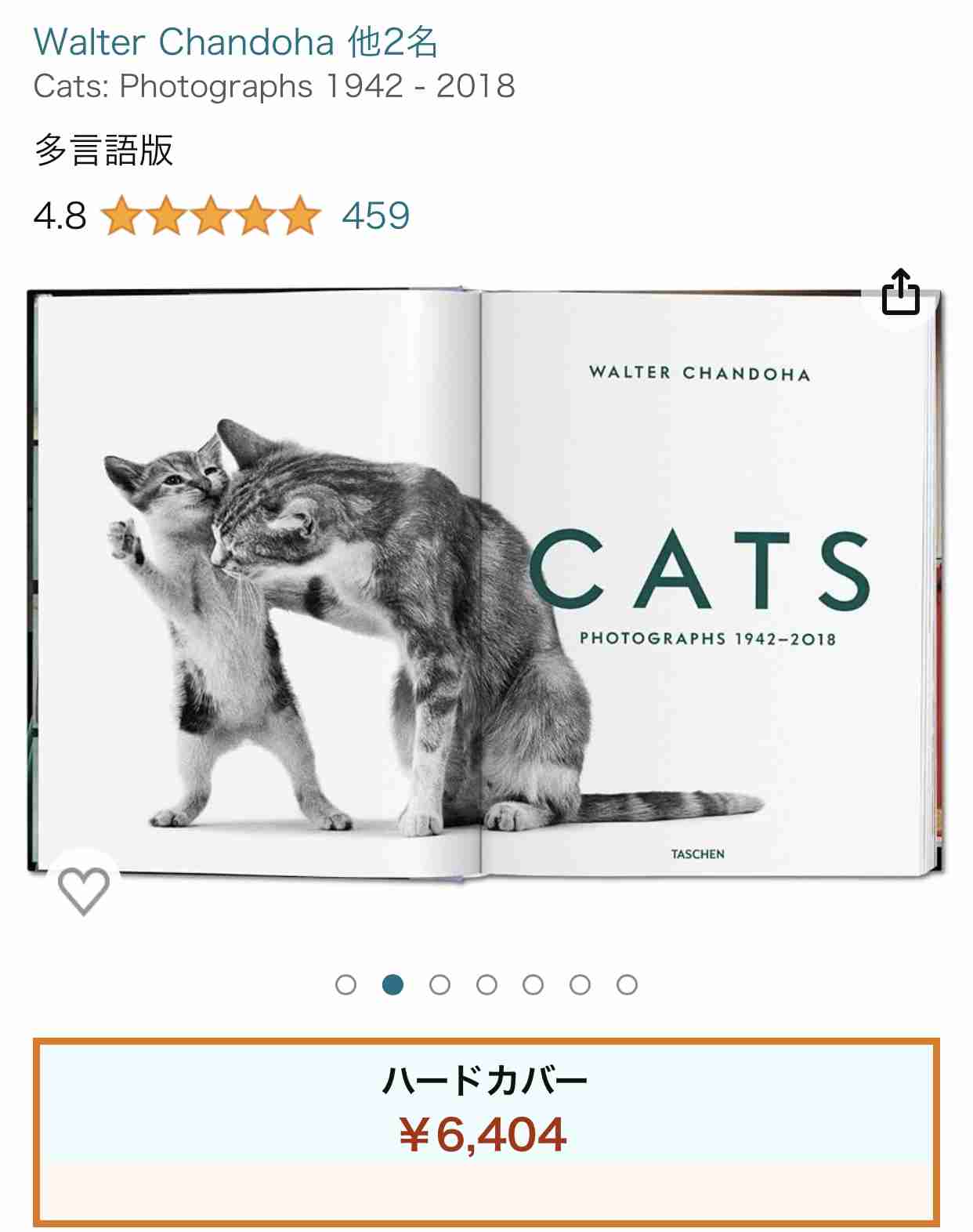Image resolution: width=973 pixels, height=1232 pixels.
Task: Show the fourth product image via dot
Action: (486, 984)
